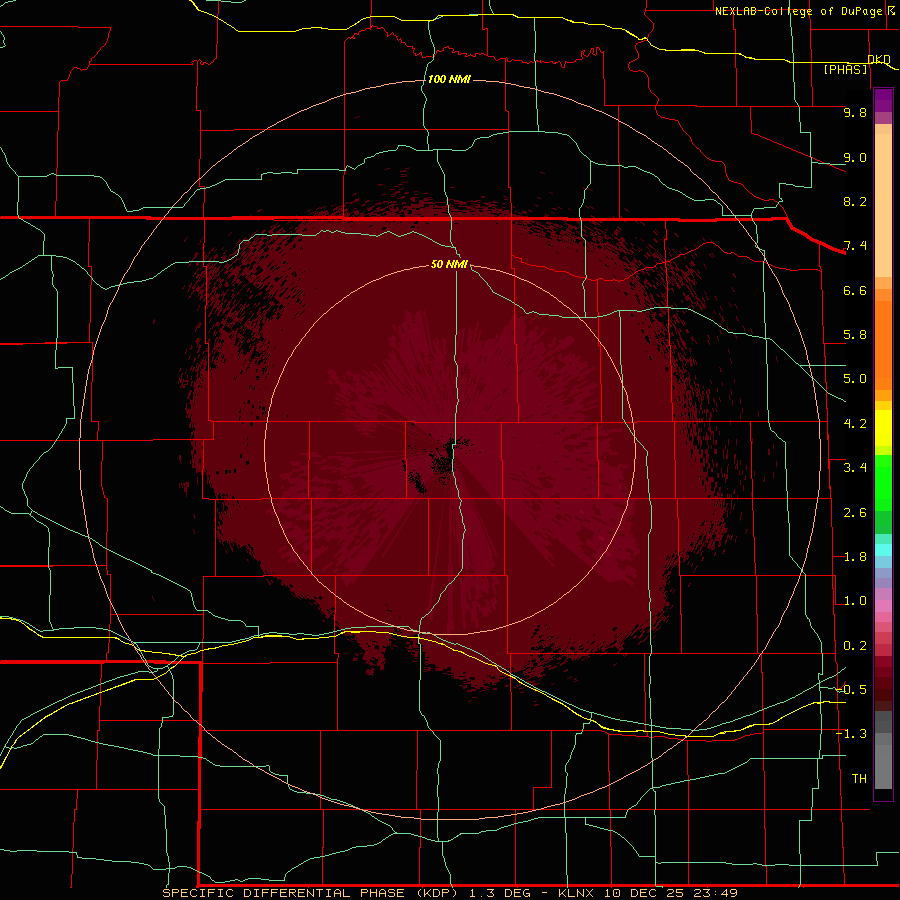Click the purple swatch atop the color bar
Image resolution: width=900 pixels, height=900 pixels.
coord(883,100)
